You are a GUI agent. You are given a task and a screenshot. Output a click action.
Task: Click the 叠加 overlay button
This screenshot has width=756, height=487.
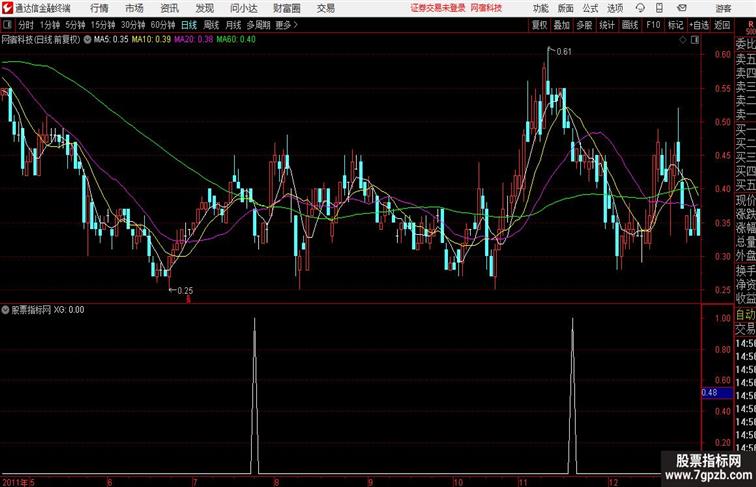coord(562,25)
